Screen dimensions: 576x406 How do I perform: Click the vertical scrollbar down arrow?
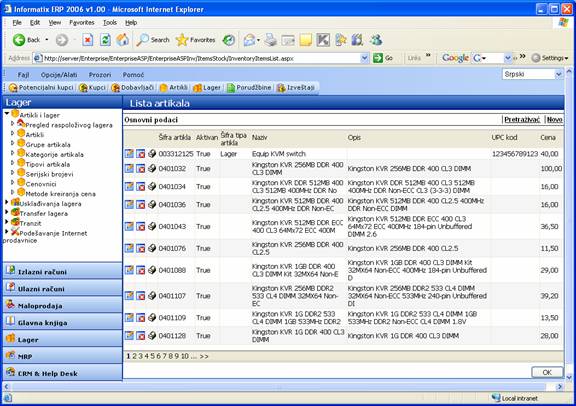(x=569, y=377)
